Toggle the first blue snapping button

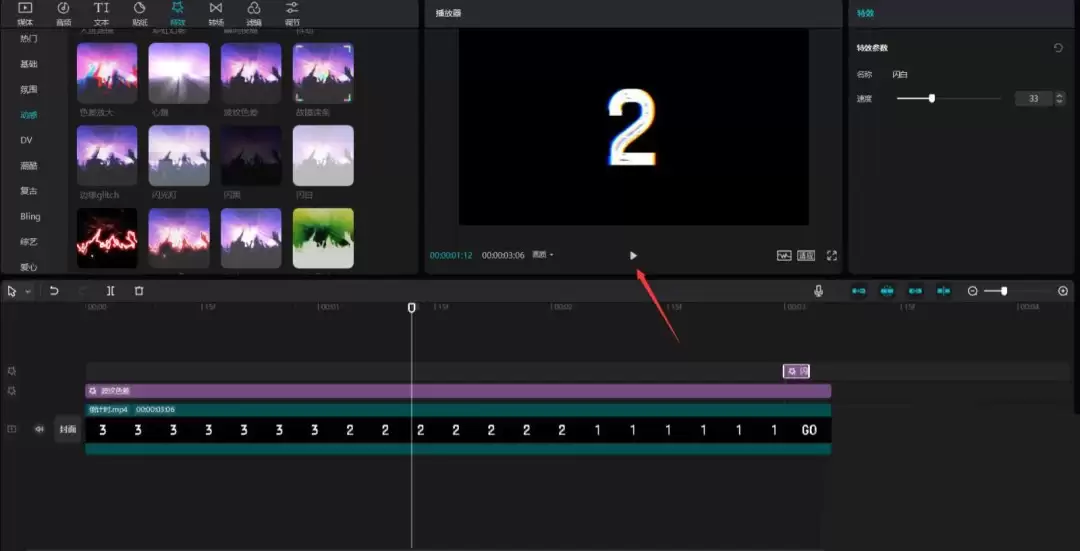click(x=858, y=291)
